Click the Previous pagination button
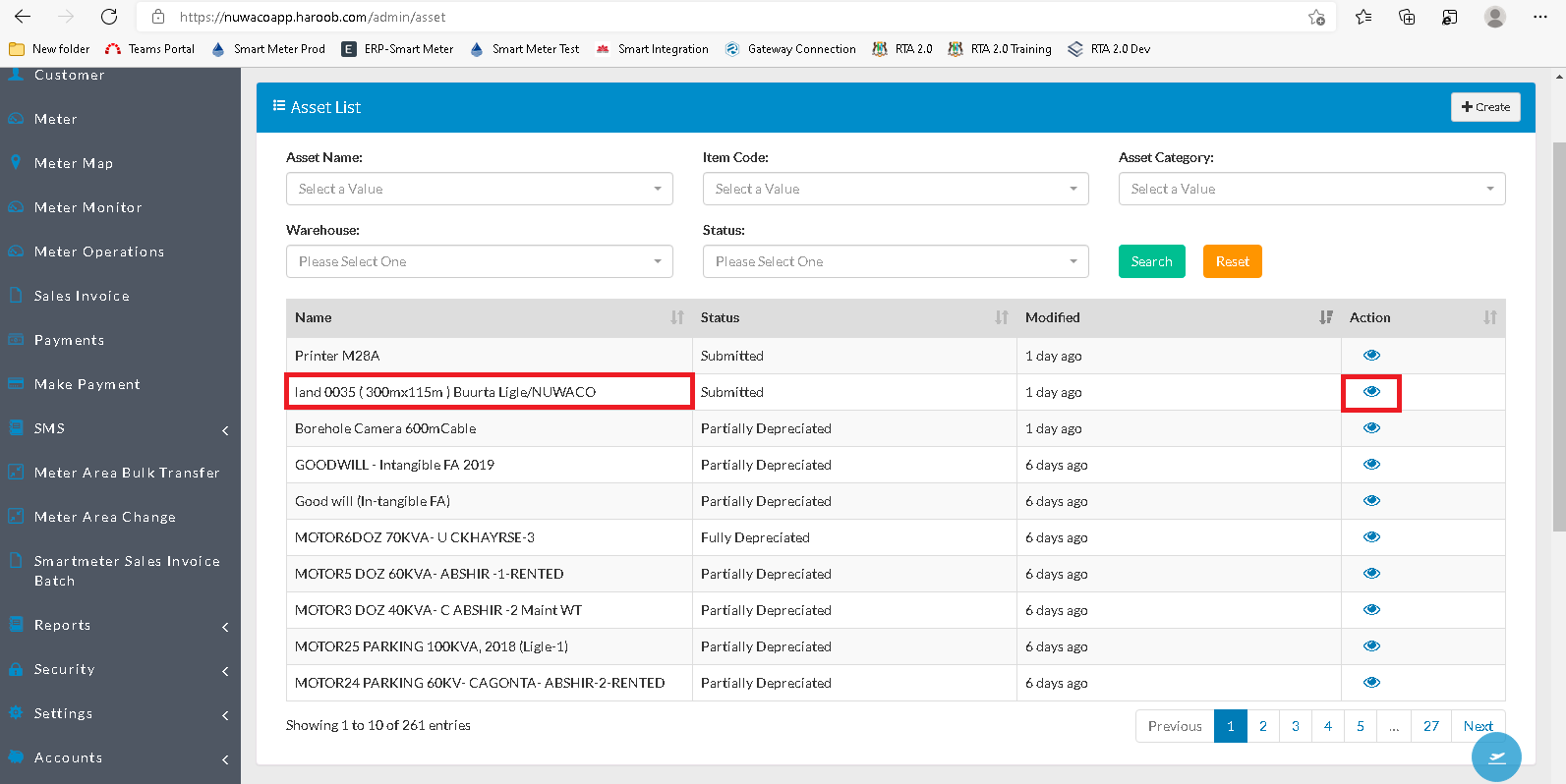Viewport: 1566px width, 784px height. (1175, 726)
